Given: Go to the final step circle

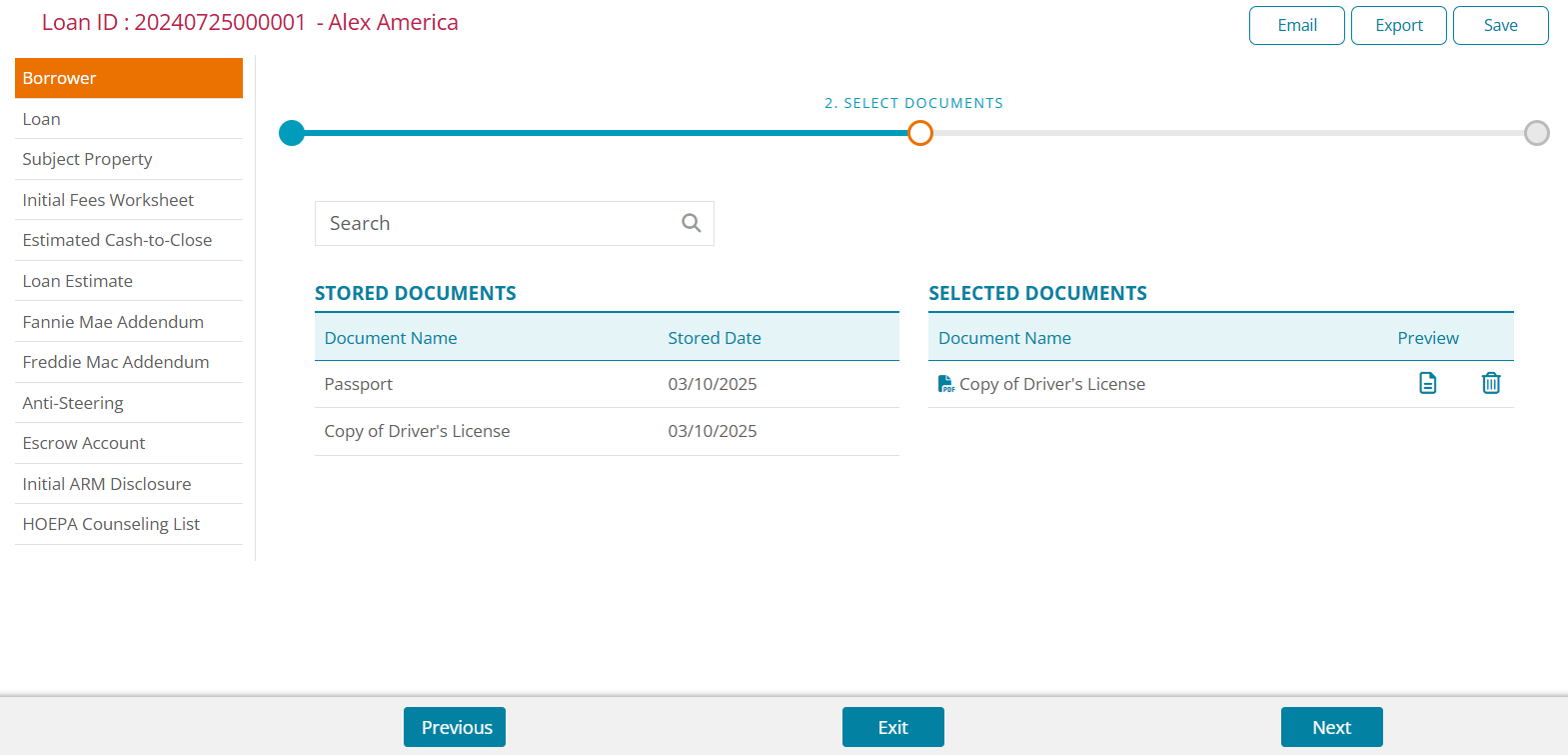Looking at the screenshot, I should coord(1536,133).
